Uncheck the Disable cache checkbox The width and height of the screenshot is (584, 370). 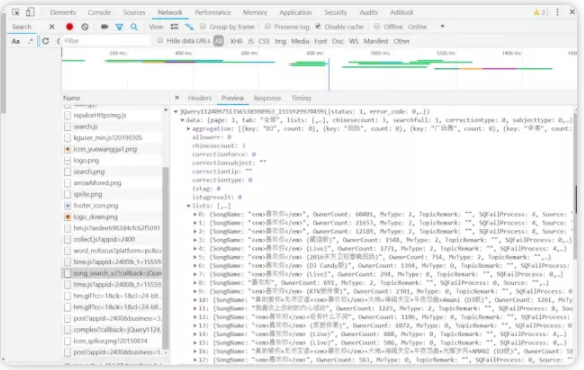318,26
